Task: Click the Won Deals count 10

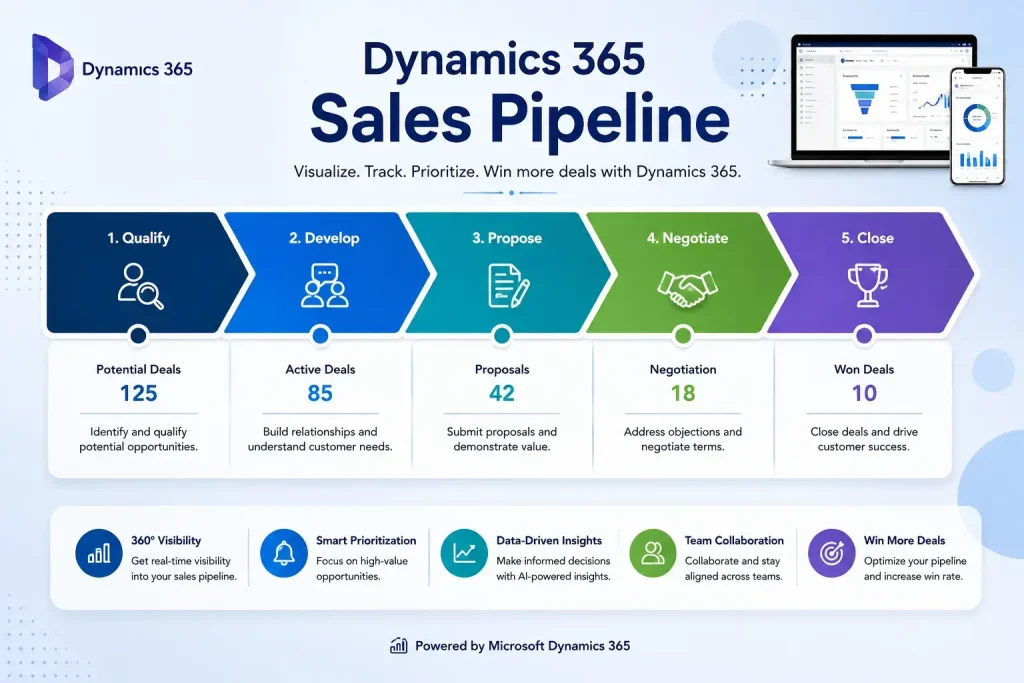Action: [x=864, y=393]
